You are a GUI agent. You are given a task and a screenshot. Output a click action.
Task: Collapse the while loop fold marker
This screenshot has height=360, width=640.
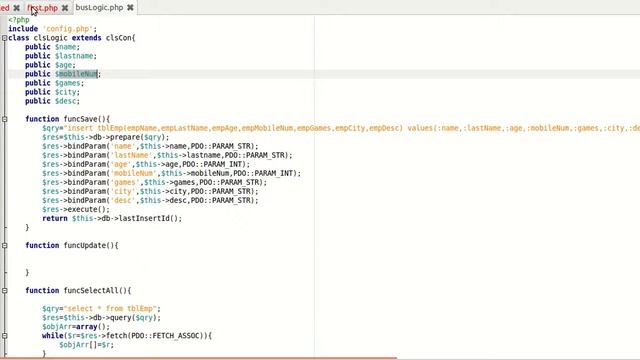pos(4,336)
